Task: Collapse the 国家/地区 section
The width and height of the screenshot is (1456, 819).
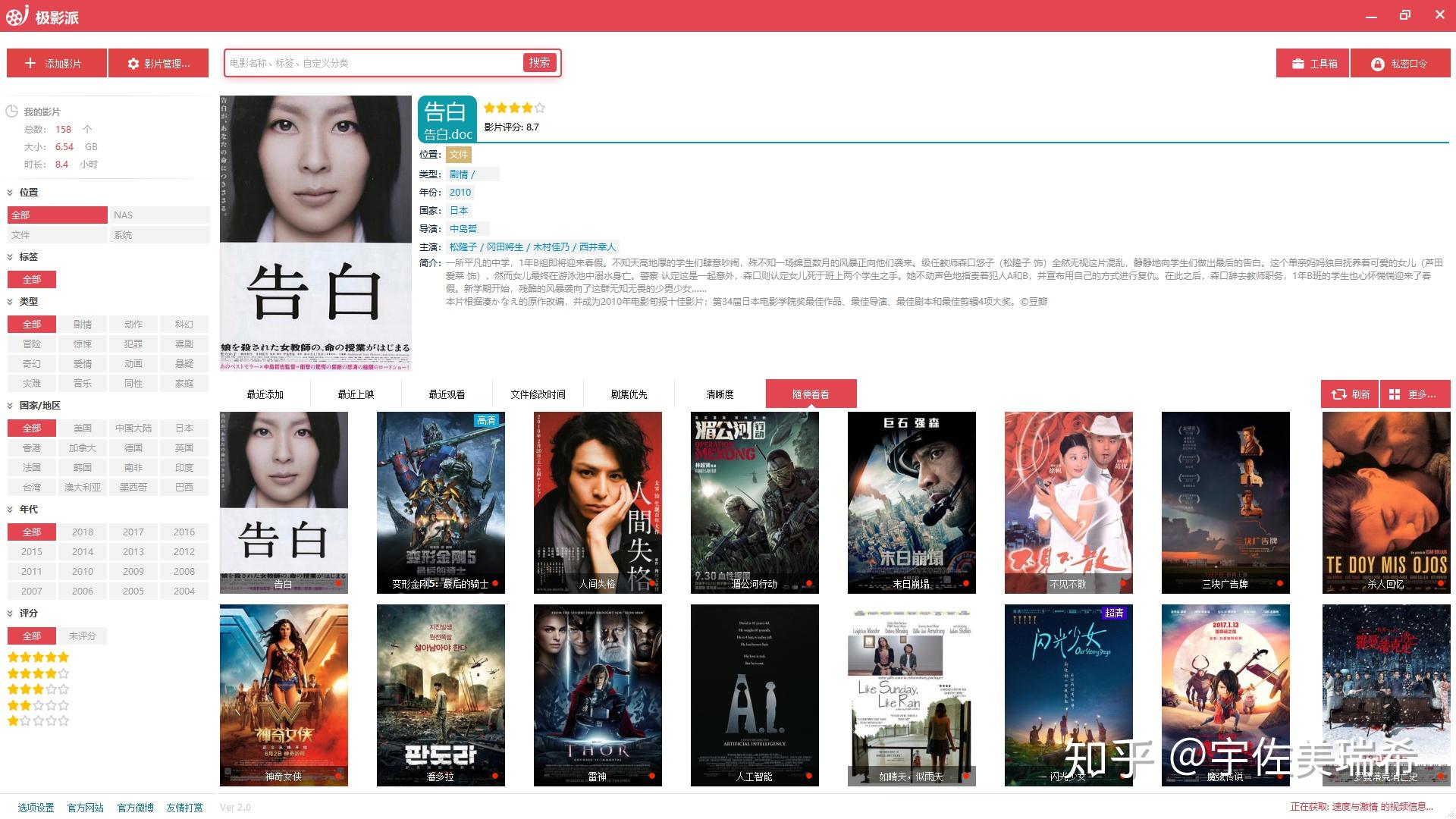Action: click(11, 406)
